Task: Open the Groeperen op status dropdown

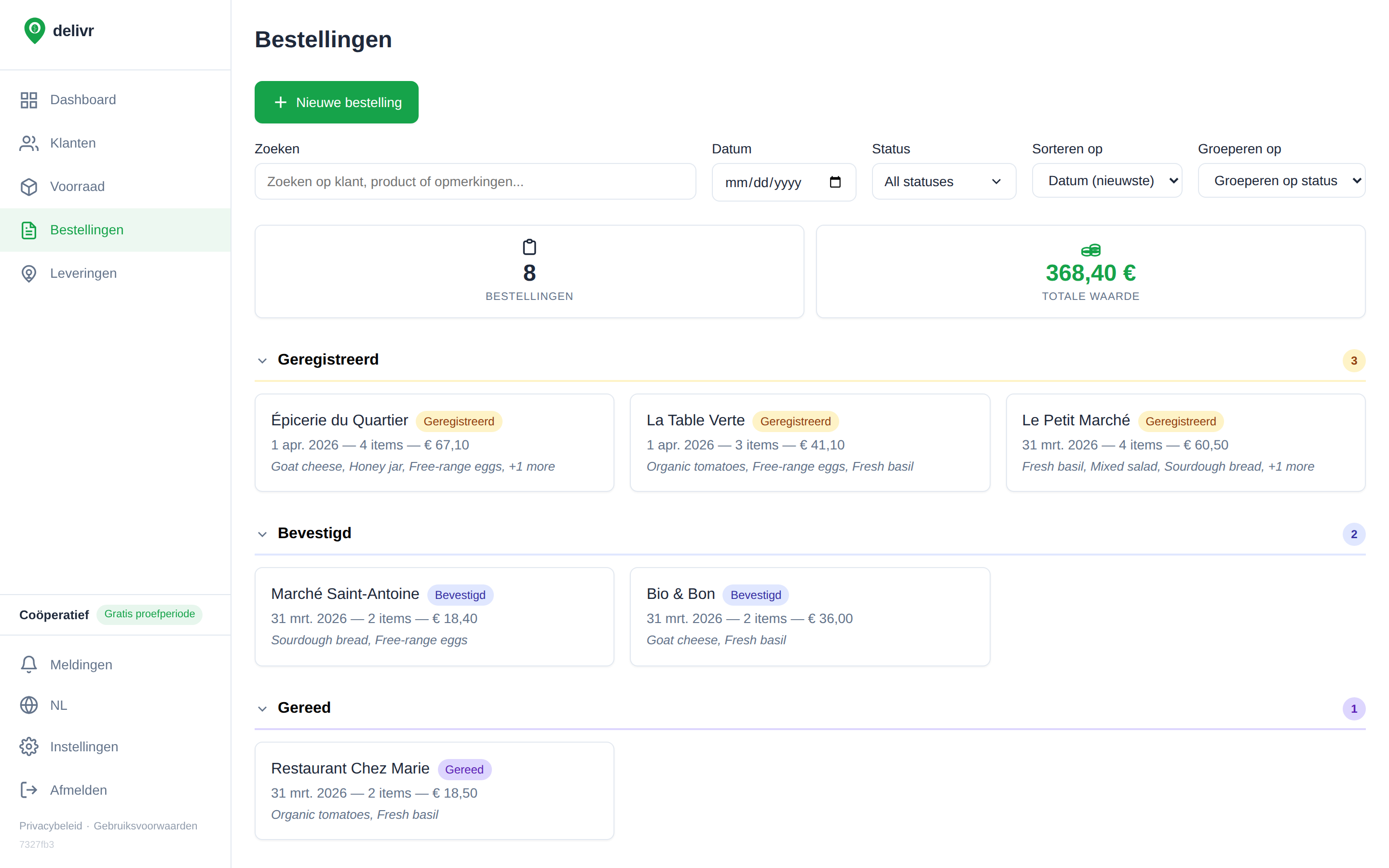Action: point(1281,181)
